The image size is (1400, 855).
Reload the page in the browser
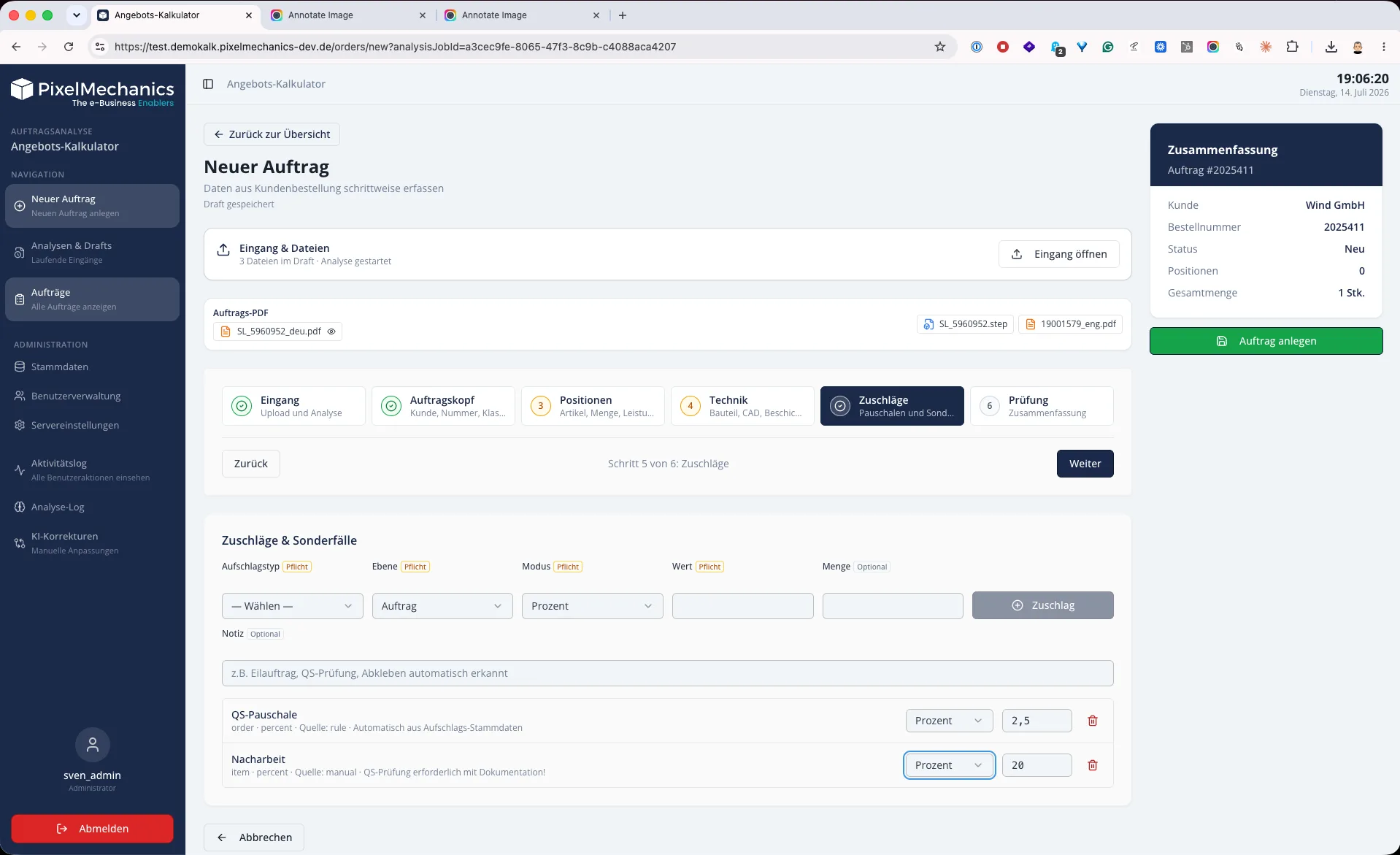[69, 47]
